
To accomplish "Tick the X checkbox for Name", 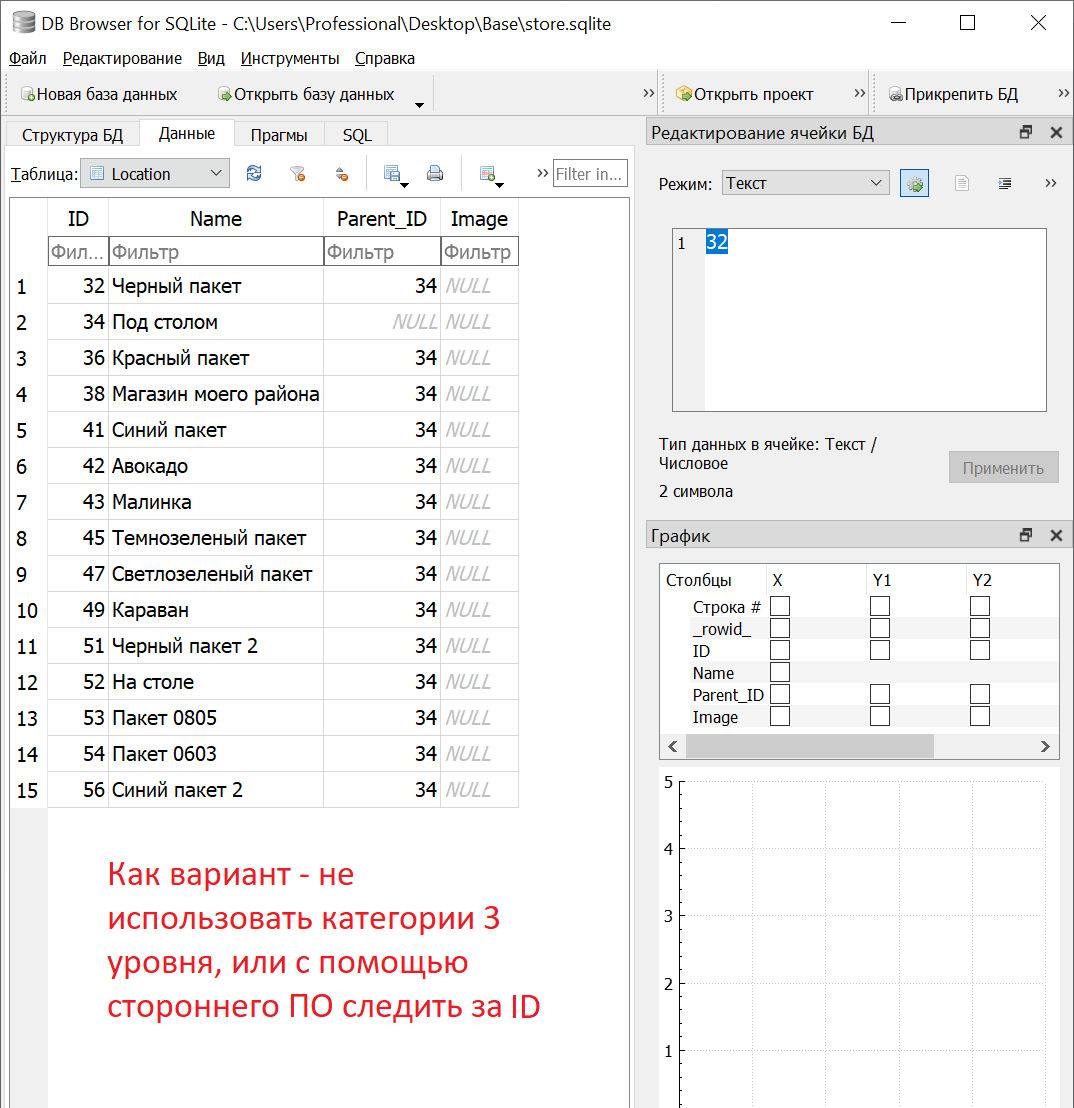I will pos(780,672).
